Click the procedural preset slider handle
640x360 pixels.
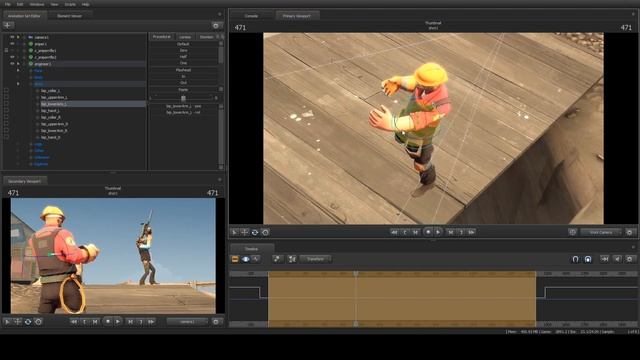coord(183,98)
